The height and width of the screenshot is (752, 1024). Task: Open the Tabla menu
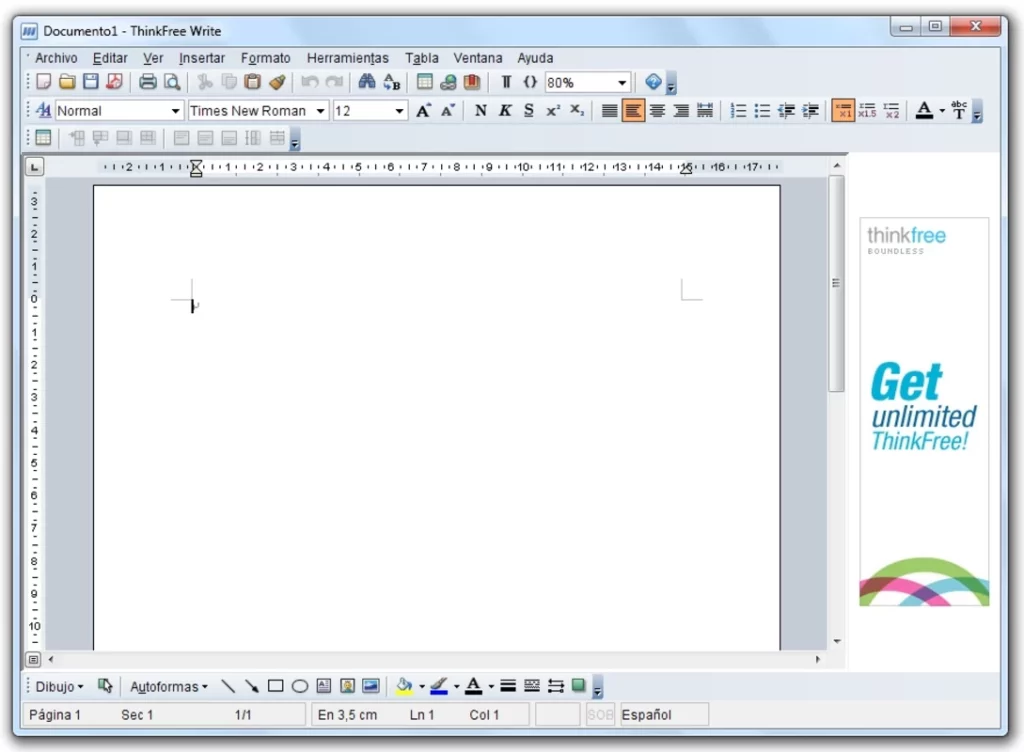click(x=422, y=58)
